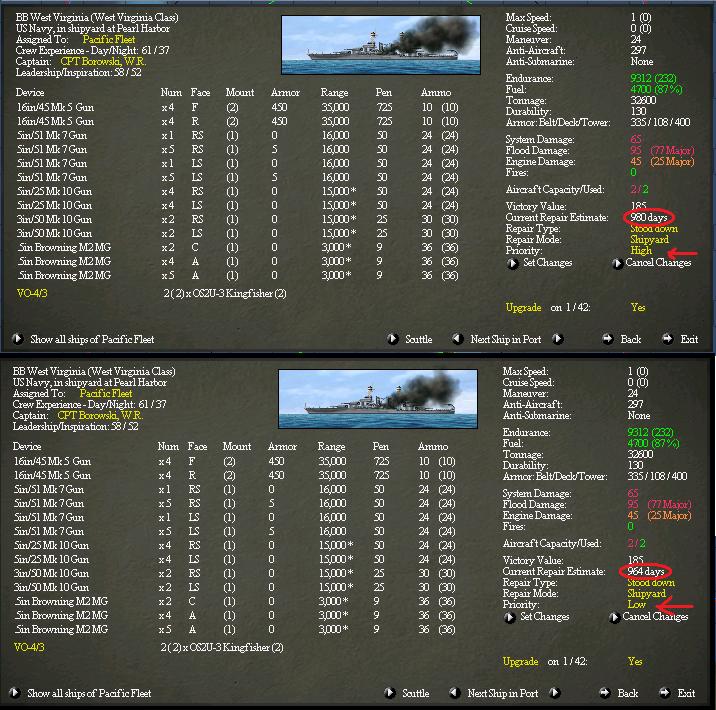Click Cancel Changes arrow icon in lower panel
Screen dimensions: 716x710
615,617
